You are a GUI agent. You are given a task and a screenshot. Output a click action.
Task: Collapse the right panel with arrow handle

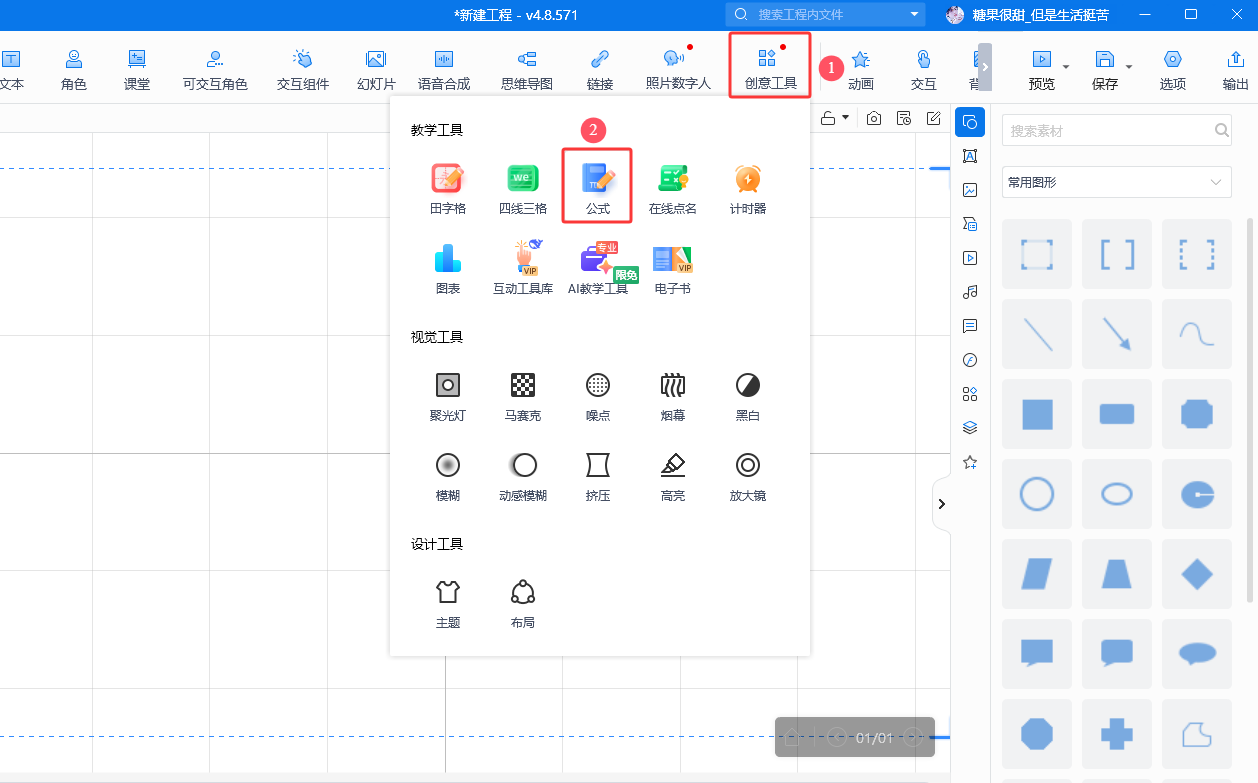[x=941, y=504]
